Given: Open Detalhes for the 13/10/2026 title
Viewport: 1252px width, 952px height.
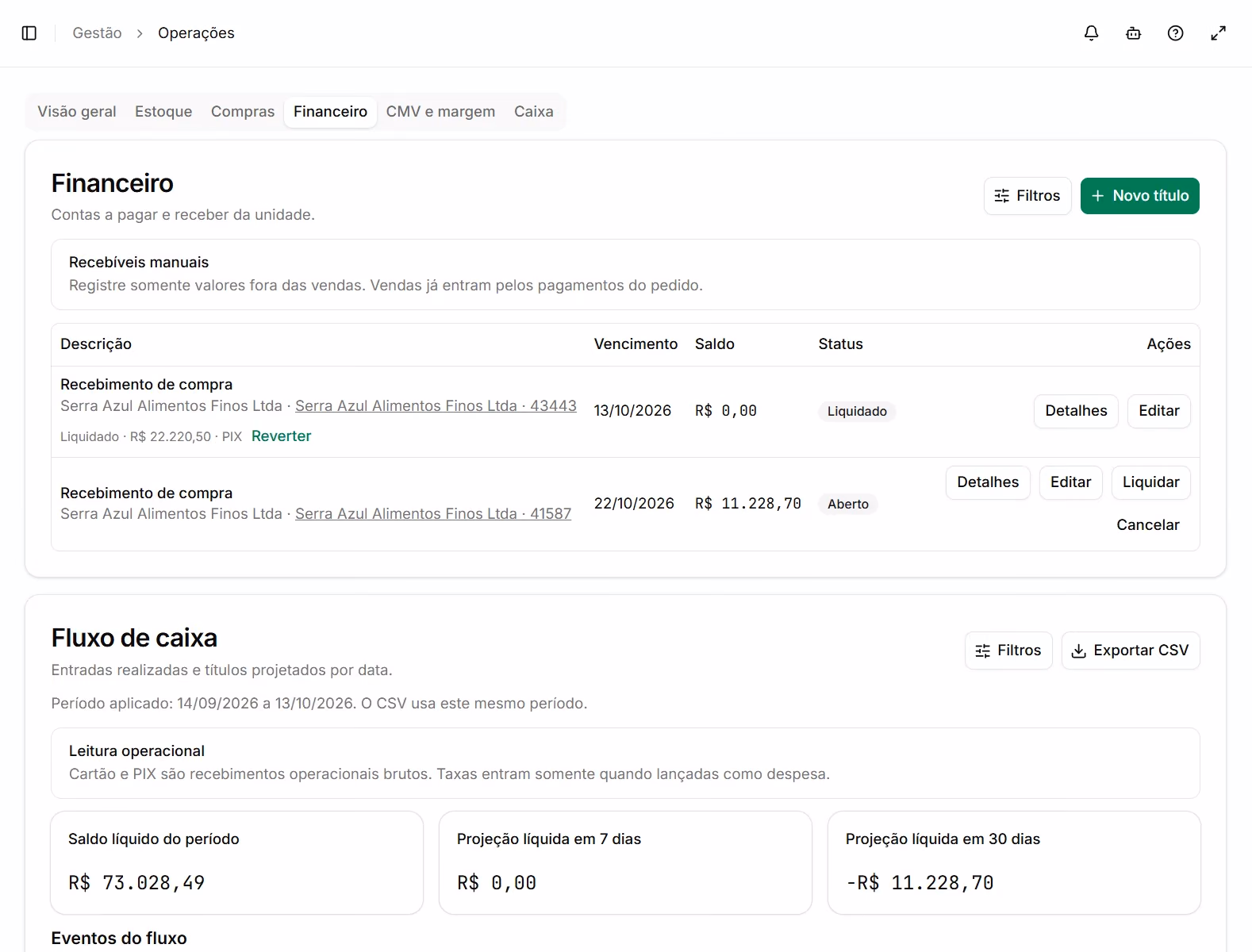Looking at the screenshot, I should pyautogui.click(x=1076, y=411).
